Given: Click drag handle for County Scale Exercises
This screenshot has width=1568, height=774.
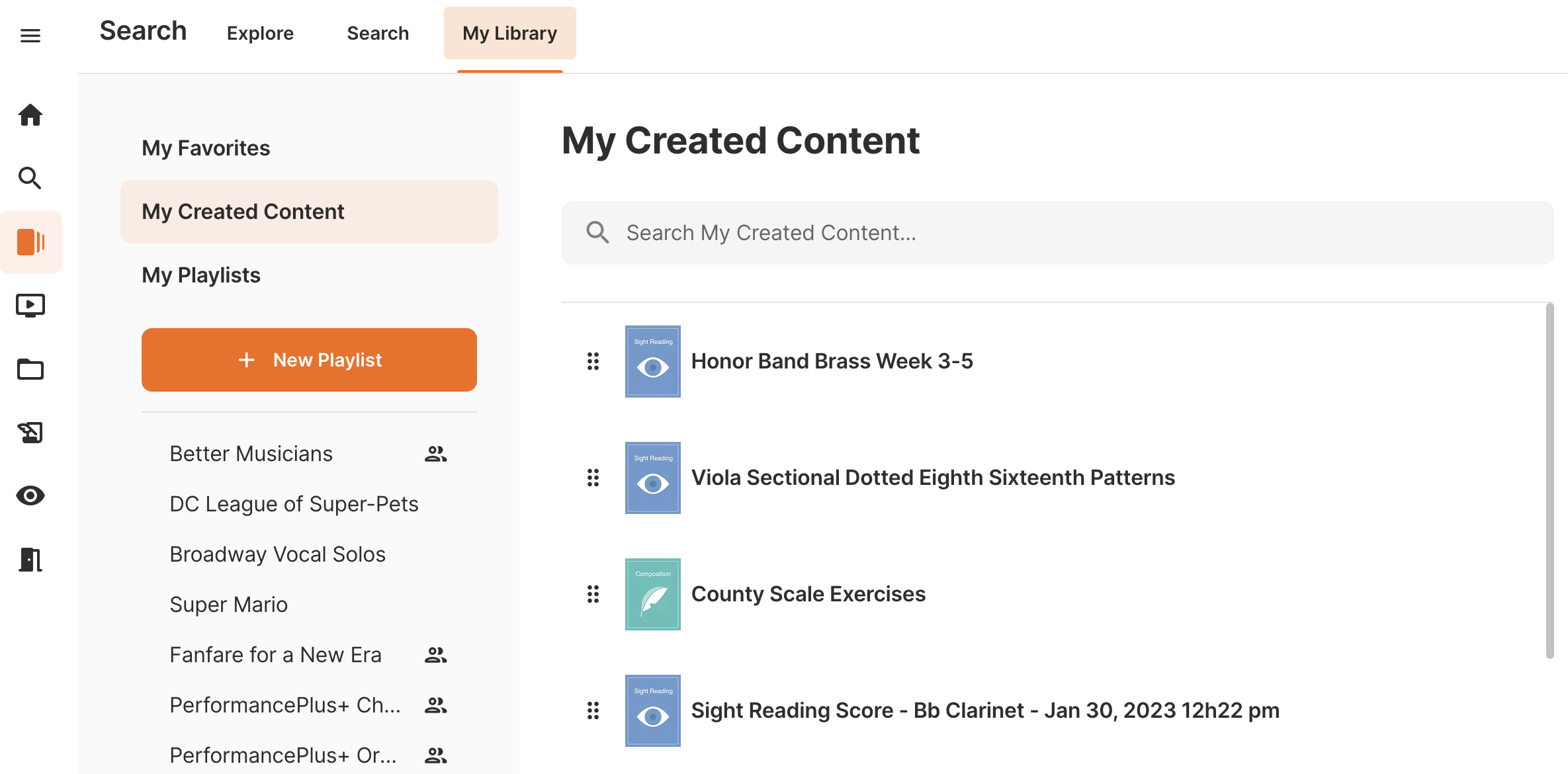Looking at the screenshot, I should click(593, 594).
